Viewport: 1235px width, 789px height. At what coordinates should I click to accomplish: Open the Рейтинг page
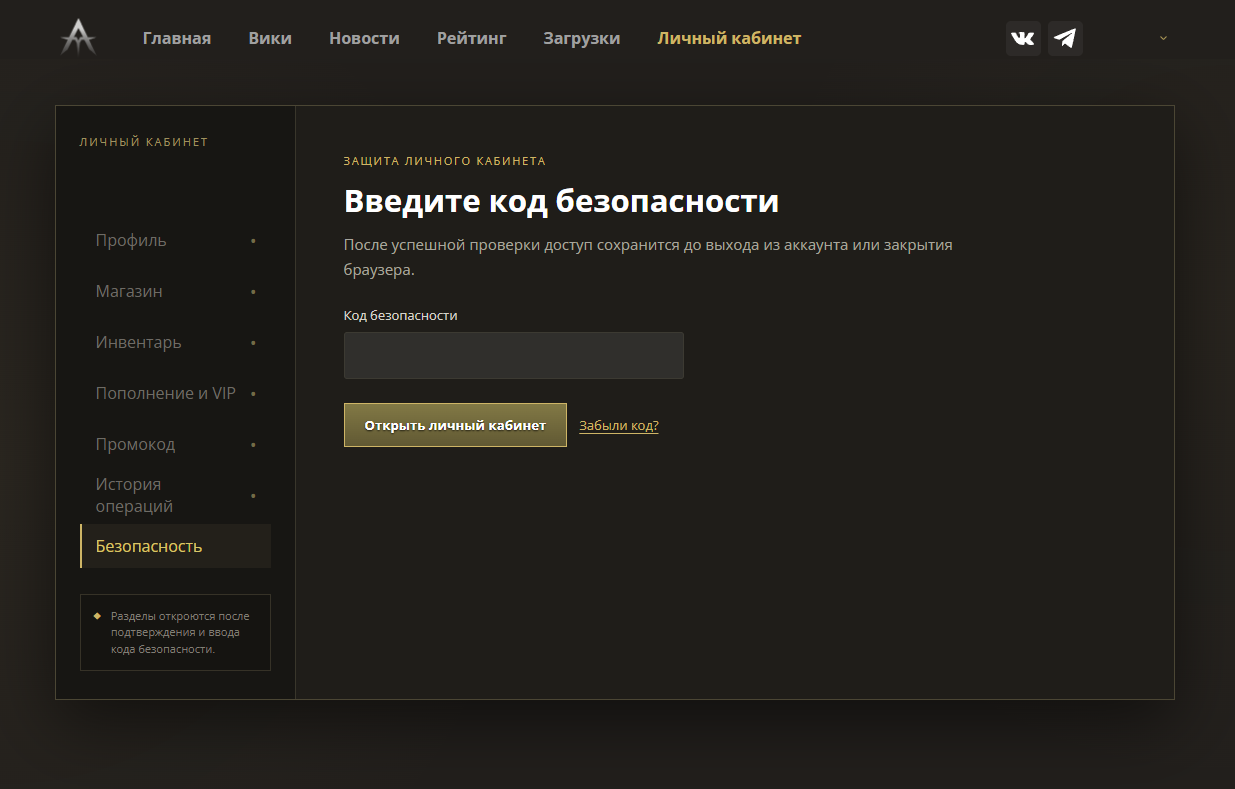472,38
